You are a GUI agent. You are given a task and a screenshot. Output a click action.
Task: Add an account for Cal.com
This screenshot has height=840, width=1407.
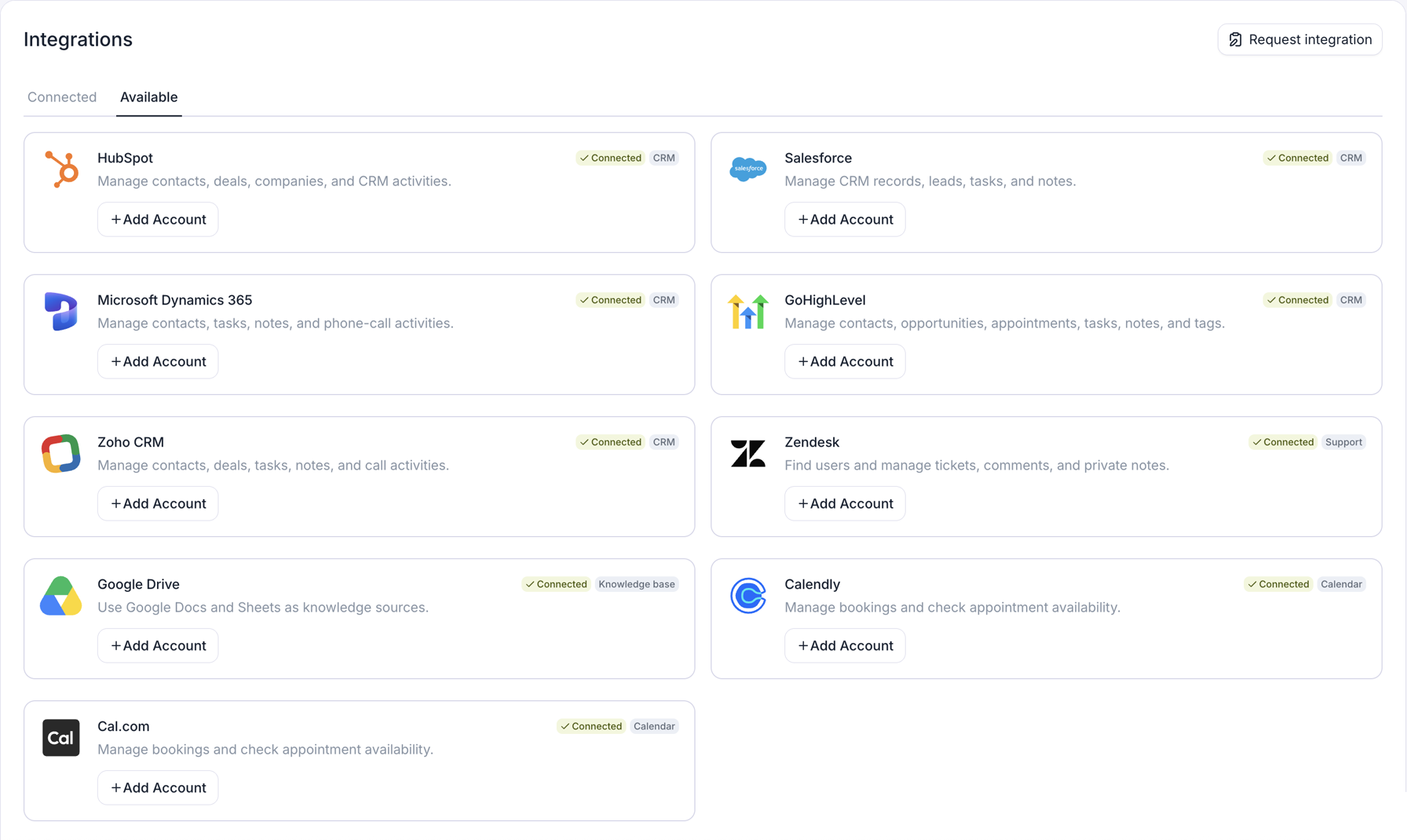158,787
